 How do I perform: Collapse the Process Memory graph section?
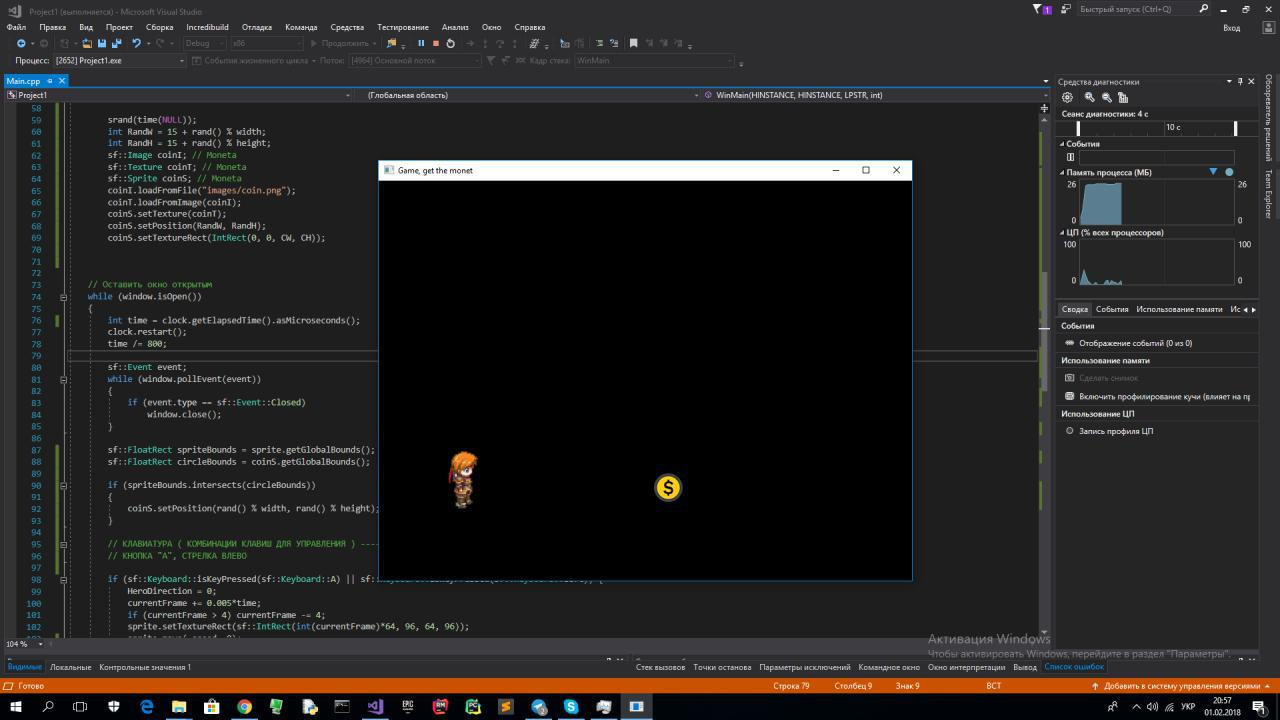1062,173
